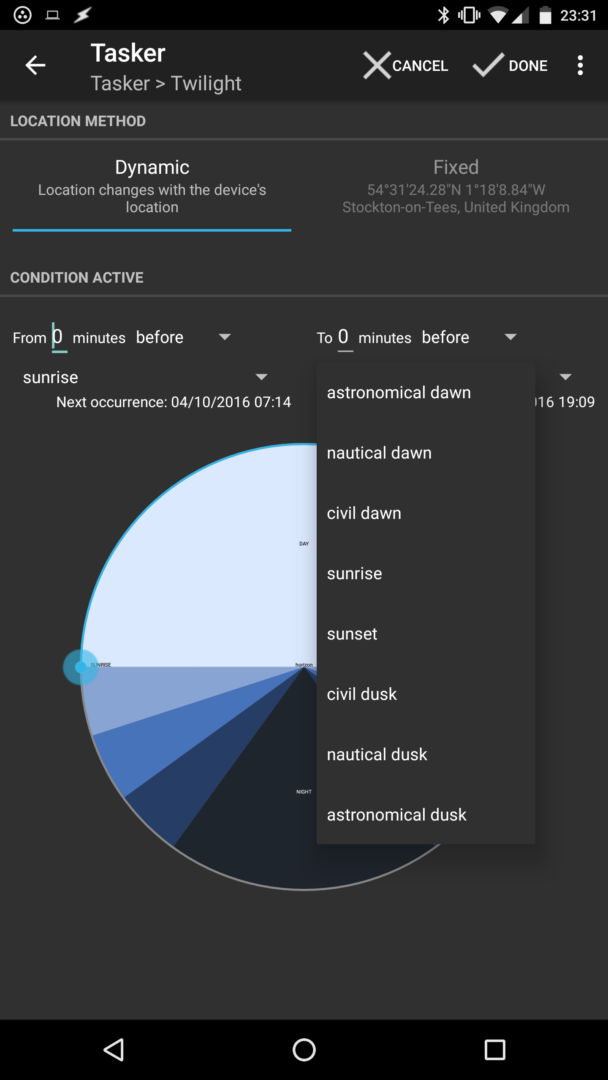This screenshot has height=1080, width=608.
Task: Open the three-dot overflow menu
Action: (580, 66)
